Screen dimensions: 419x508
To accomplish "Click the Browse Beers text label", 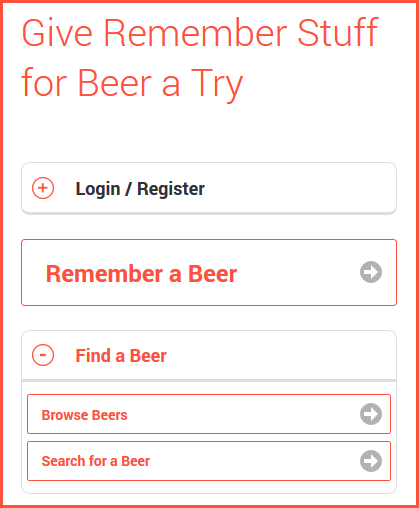I will coord(84,415).
